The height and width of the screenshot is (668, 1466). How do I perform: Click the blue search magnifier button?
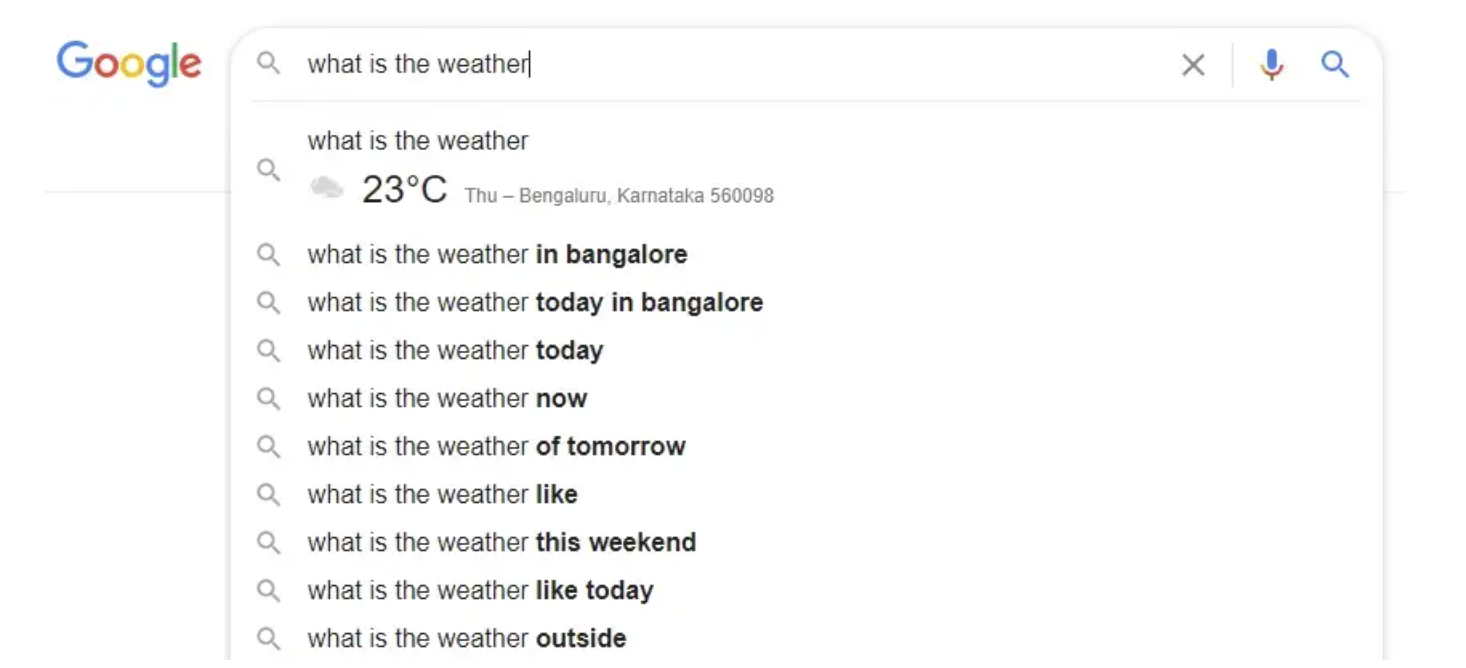pyautogui.click(x=1335, y=65)
